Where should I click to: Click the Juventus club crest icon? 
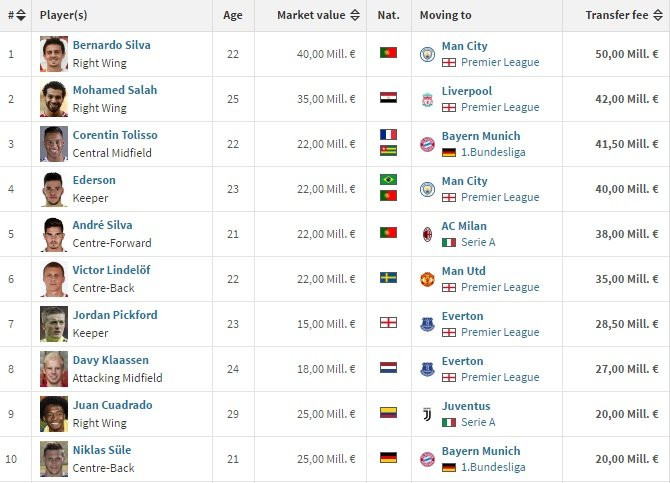[x=427, y=414]
